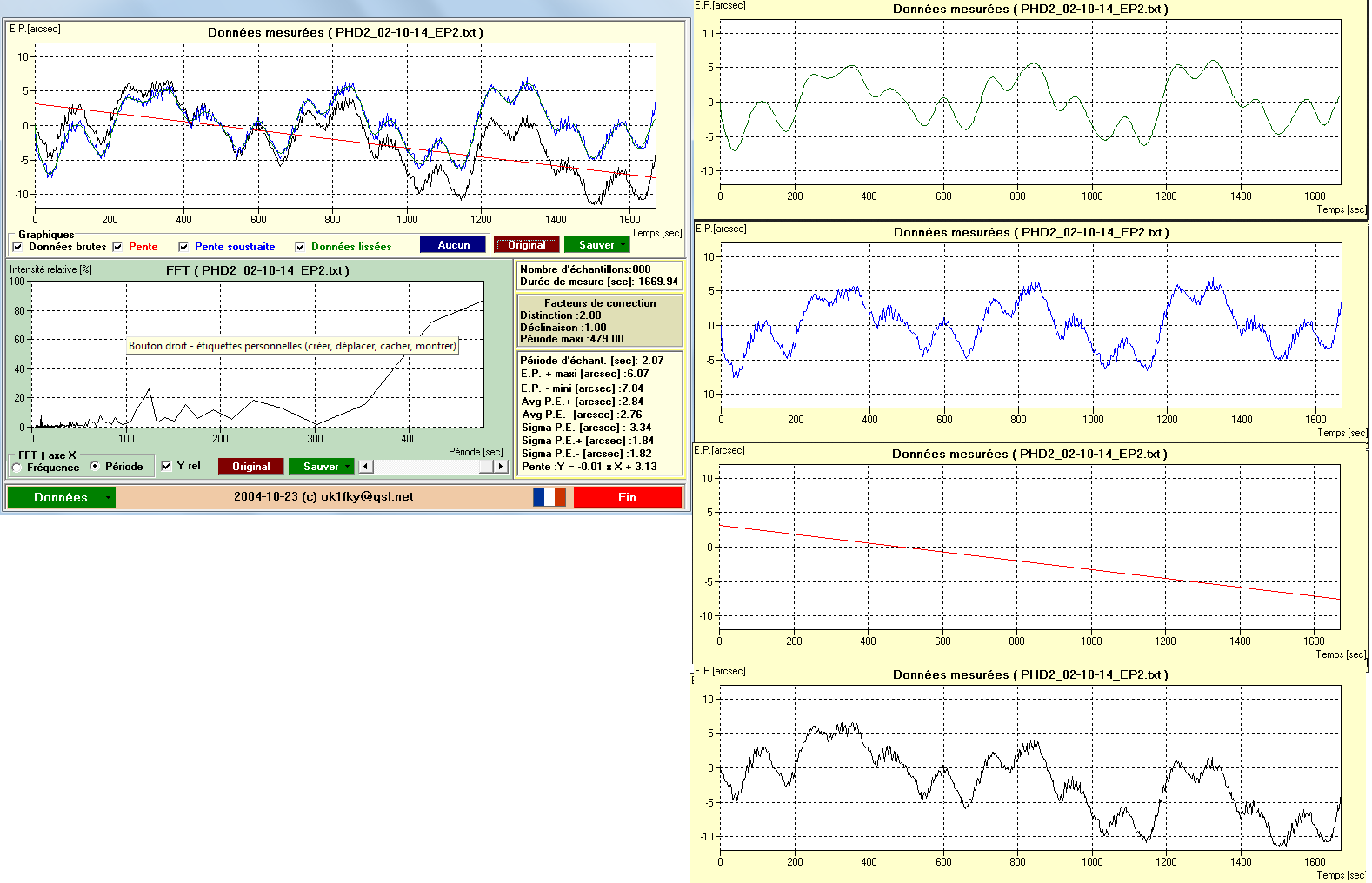Click the blue Aucun button
This screenshot has width=1372, height=883.
click(x=453, y=245)
